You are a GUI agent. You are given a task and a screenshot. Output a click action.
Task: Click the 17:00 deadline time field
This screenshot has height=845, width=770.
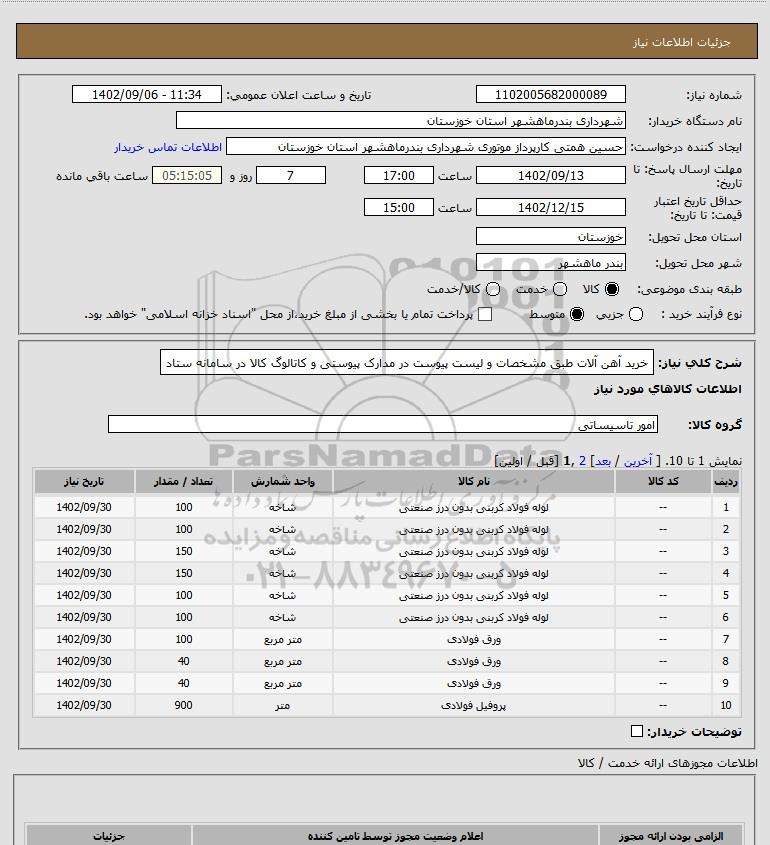coord(399,175)
